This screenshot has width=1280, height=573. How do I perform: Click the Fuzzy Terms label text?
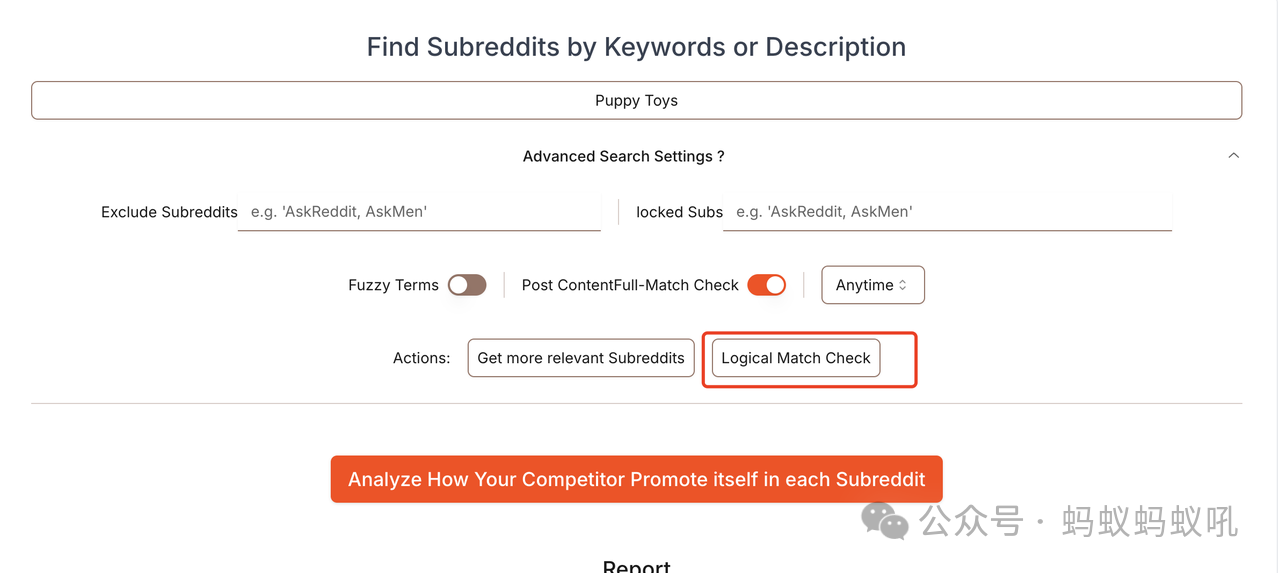click(x=393, y=285)
